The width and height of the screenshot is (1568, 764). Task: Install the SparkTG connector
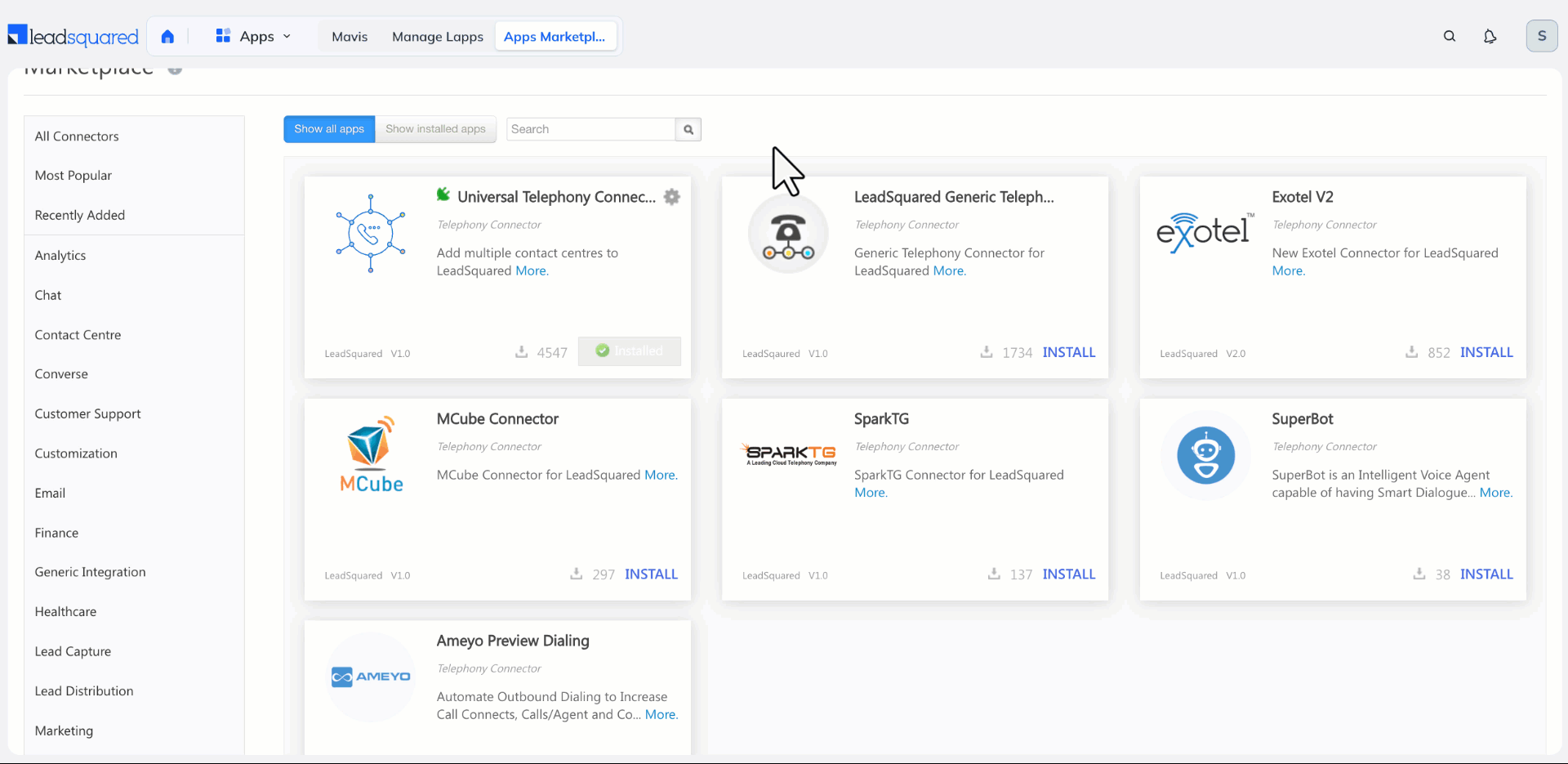(1069, 574)
